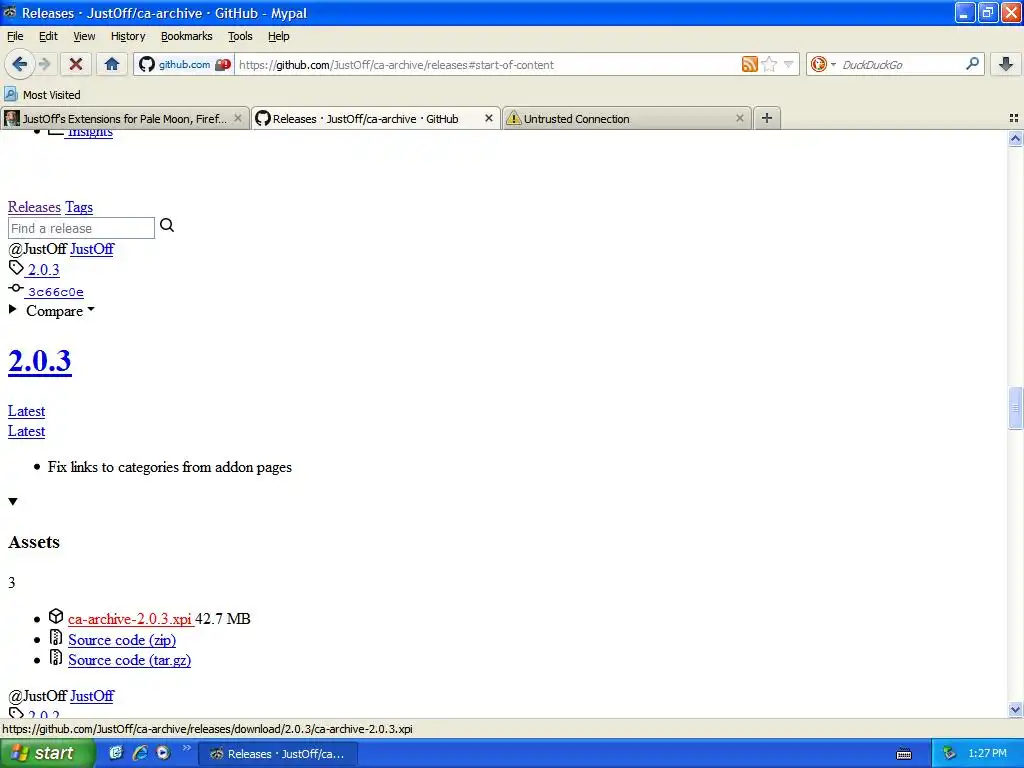The width and height of the screenshot is (1024, 768).
Task: Click the tag icon next to 2.0.3
Action: (x=16, y=267)
